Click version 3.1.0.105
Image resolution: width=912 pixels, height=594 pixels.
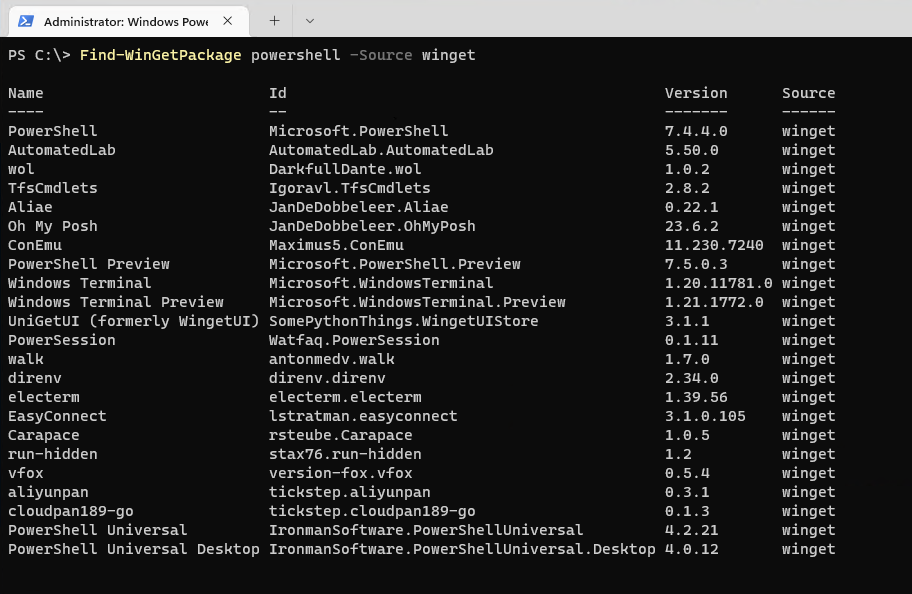705,417
